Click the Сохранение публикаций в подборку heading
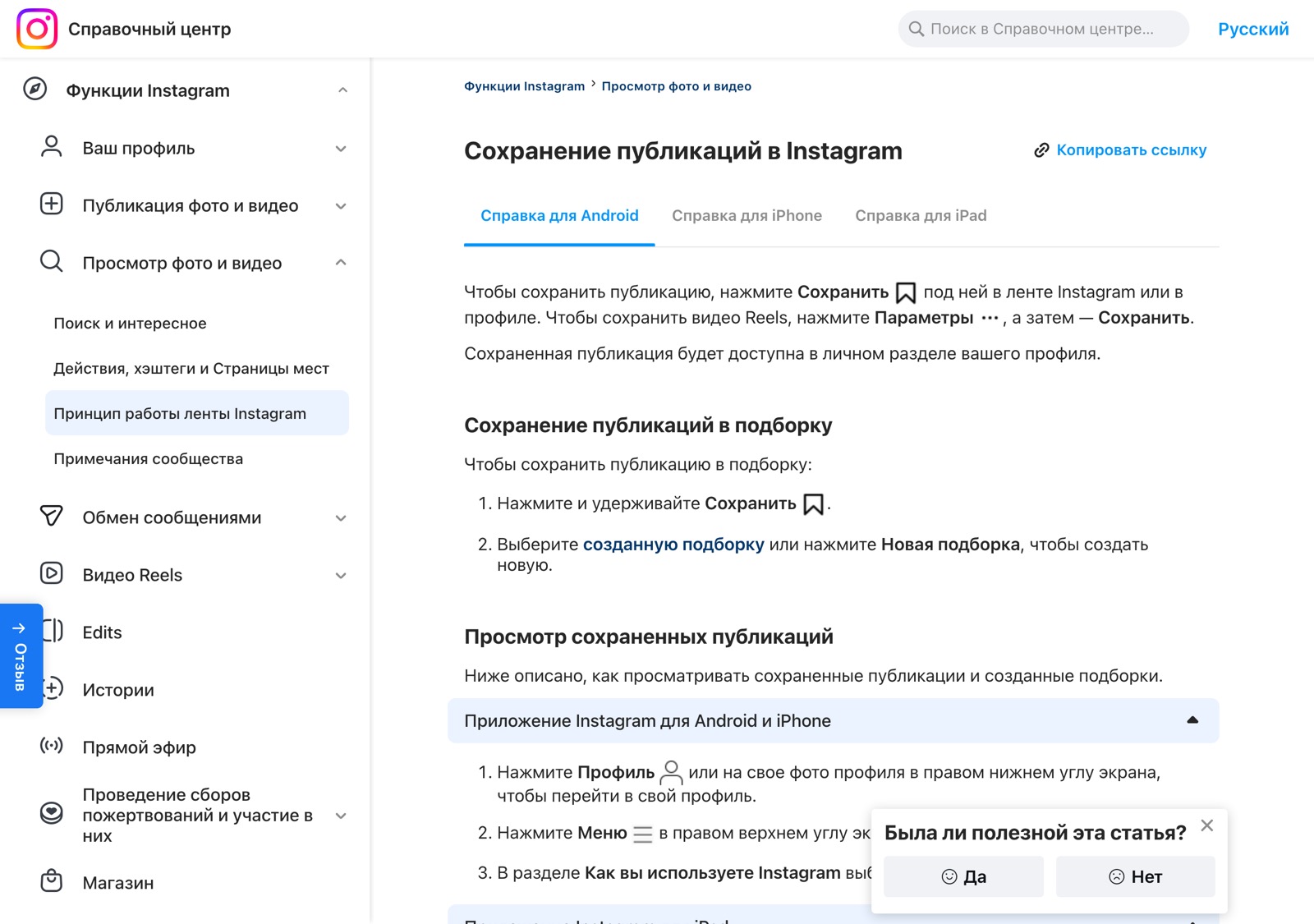This screenshot has height=924, width=1314. [x=648, y=425]
